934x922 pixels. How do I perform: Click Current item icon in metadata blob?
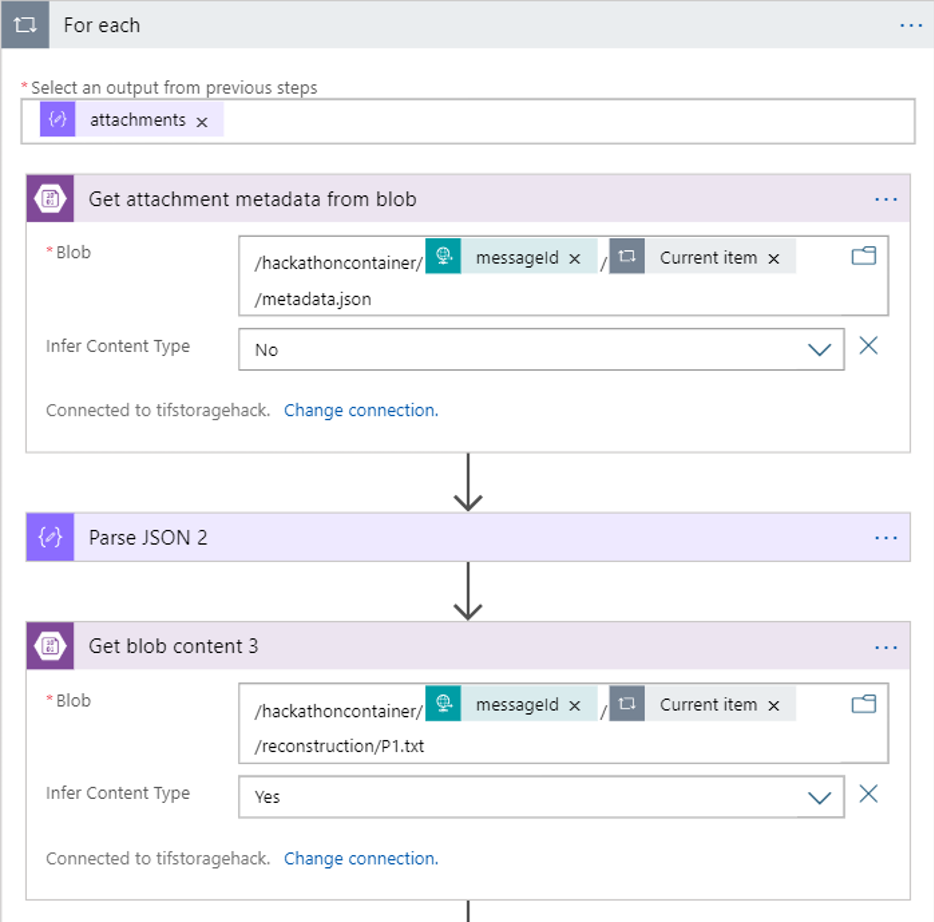pyautogui.click(x=627, y=256)
